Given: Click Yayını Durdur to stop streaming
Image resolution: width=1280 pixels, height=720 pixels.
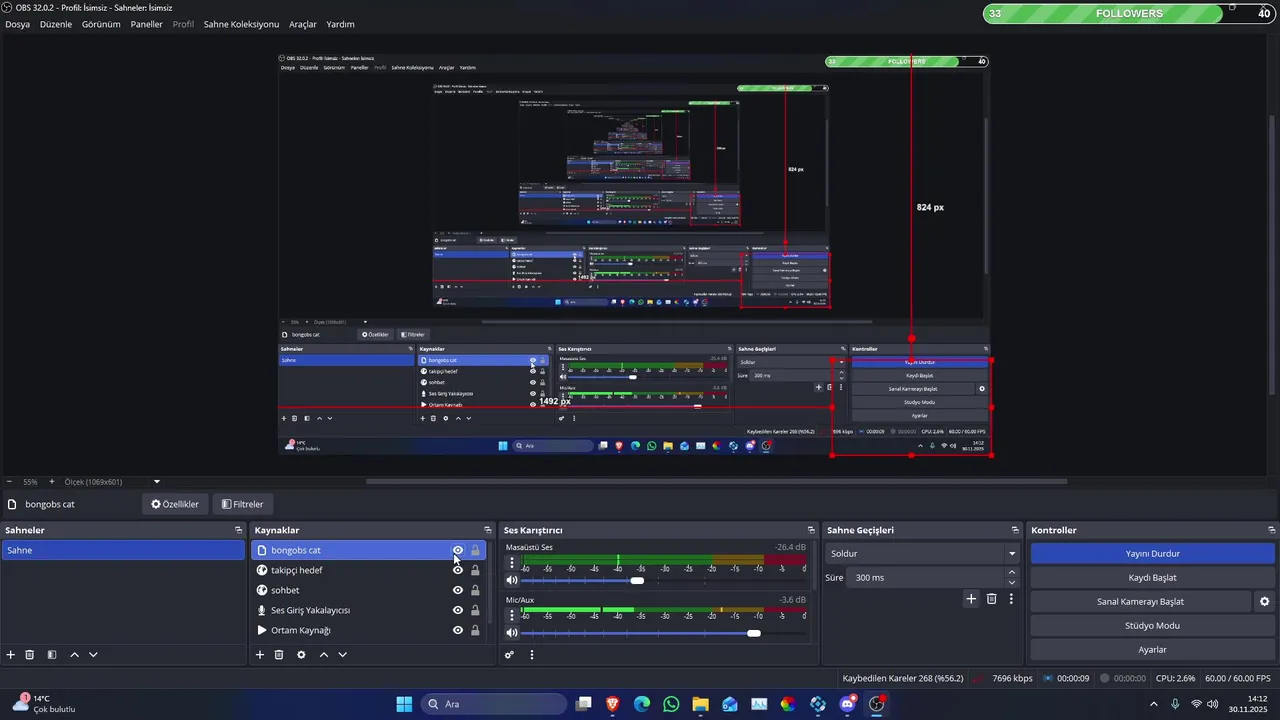Looking at the screenshot, I should (x=1152, y=553).
